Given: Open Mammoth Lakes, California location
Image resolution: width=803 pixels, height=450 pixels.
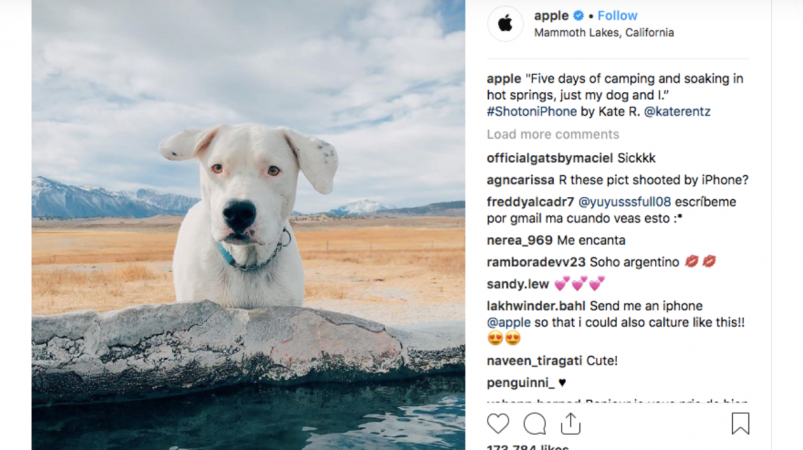Looking at the screenshot, I should tap(604, 33).
